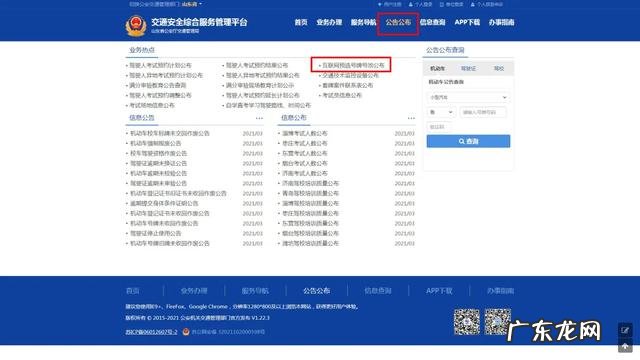Click 单位登录 link at top
The image size is (640, 360).
pyautogui.click(x=451, y=4)
